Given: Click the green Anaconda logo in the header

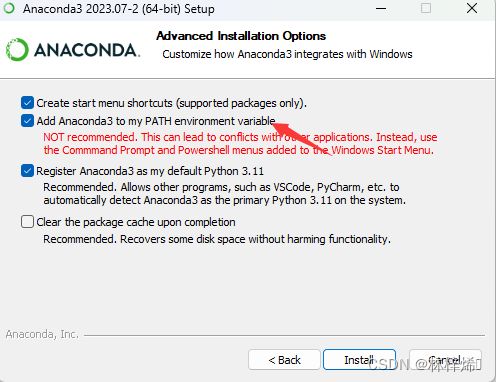Looking at the screenshot, I should tap(17, 50).
